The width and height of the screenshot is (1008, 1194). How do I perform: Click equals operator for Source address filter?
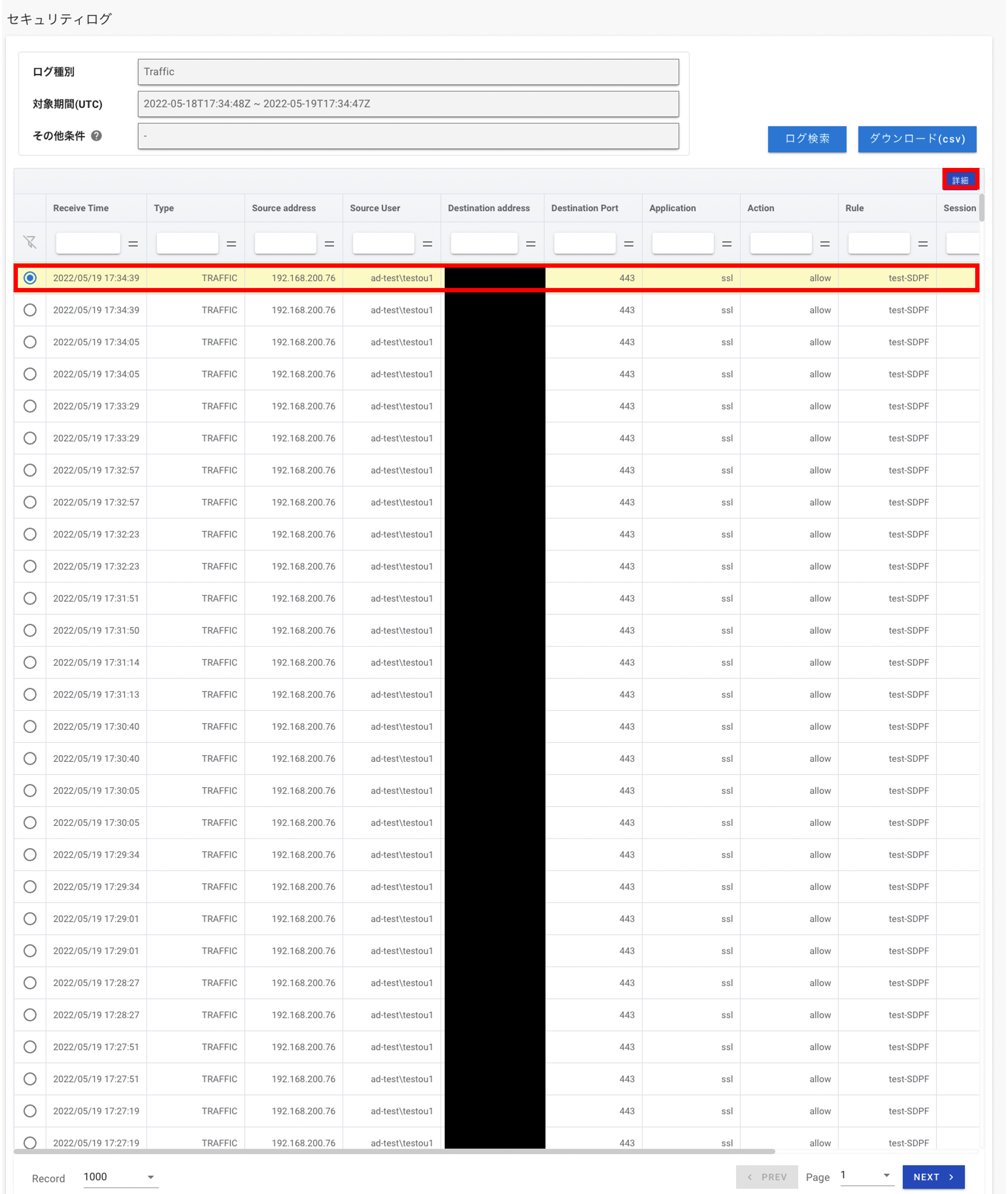click(330, 244)
